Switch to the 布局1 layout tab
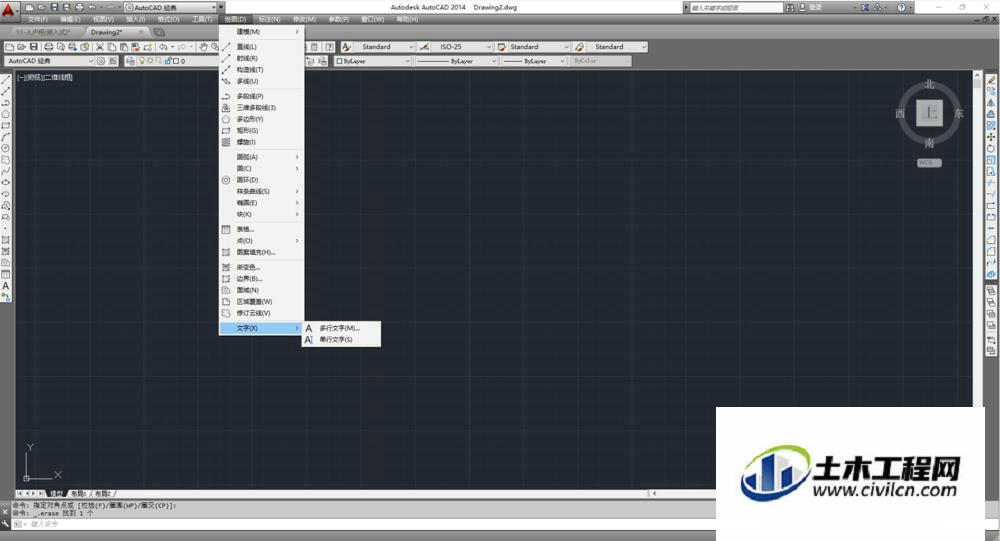 (78, 494)
